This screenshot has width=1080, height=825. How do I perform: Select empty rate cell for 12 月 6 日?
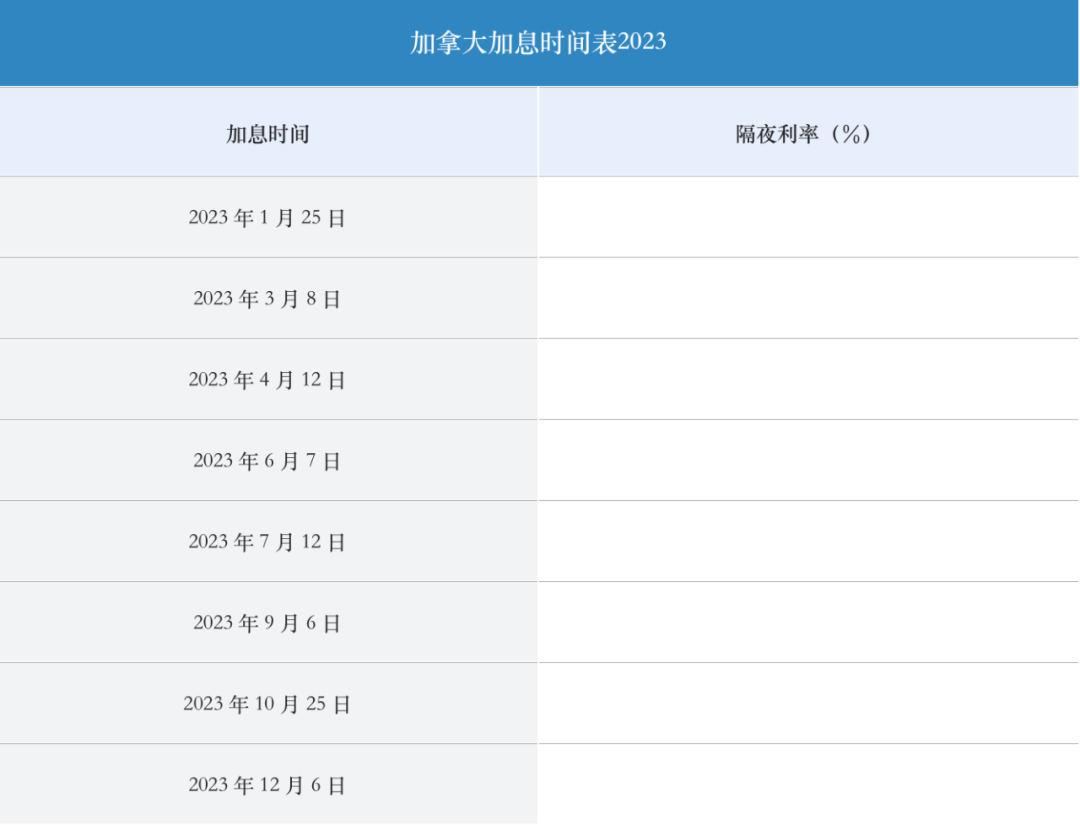(x=808, y=784)
